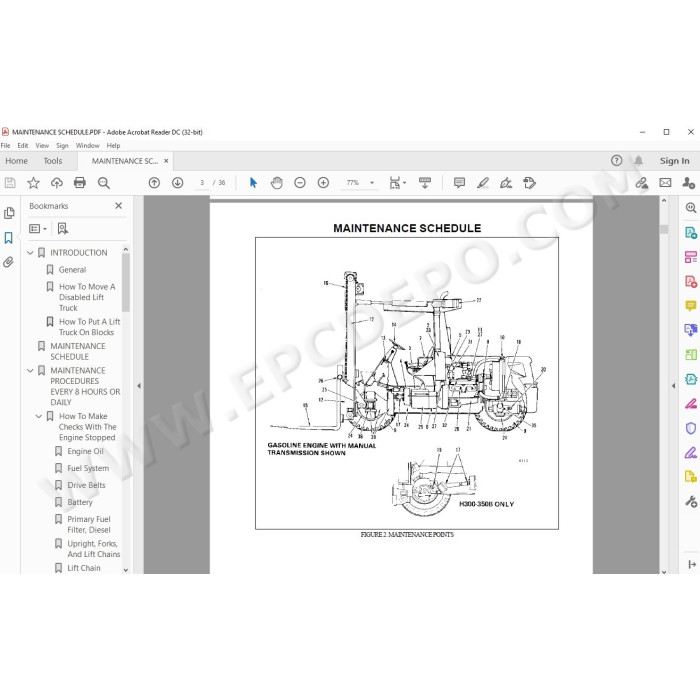Viewport: 700px width, 700px height.
Task: Go to the General bookmark
Action: 72,270
